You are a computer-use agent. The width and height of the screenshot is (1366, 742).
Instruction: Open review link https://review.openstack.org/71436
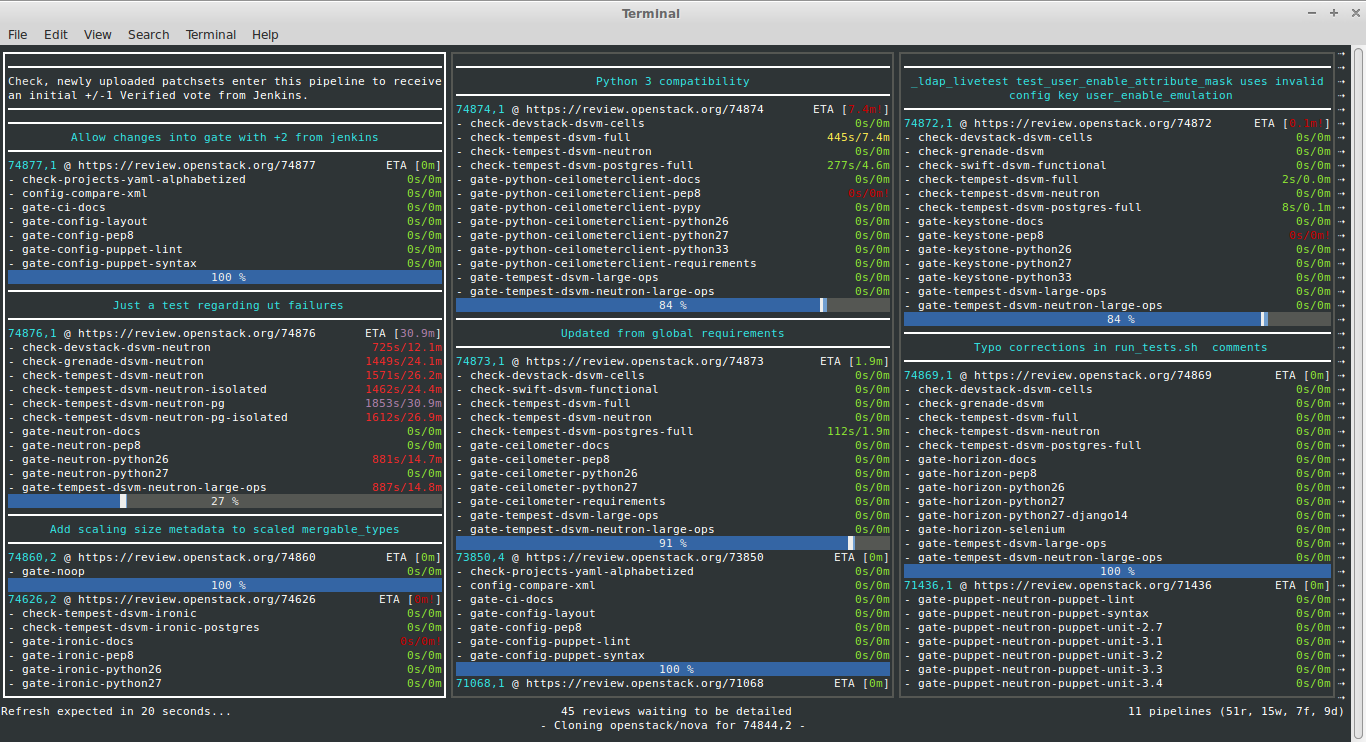1093,585
